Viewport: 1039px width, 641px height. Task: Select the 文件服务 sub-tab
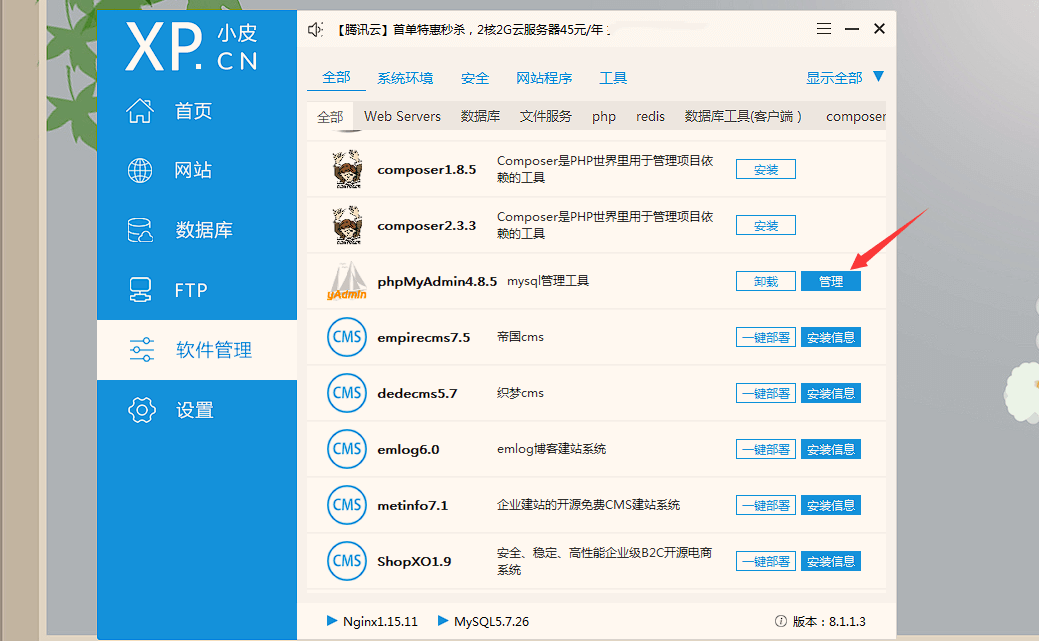(545, 117)
